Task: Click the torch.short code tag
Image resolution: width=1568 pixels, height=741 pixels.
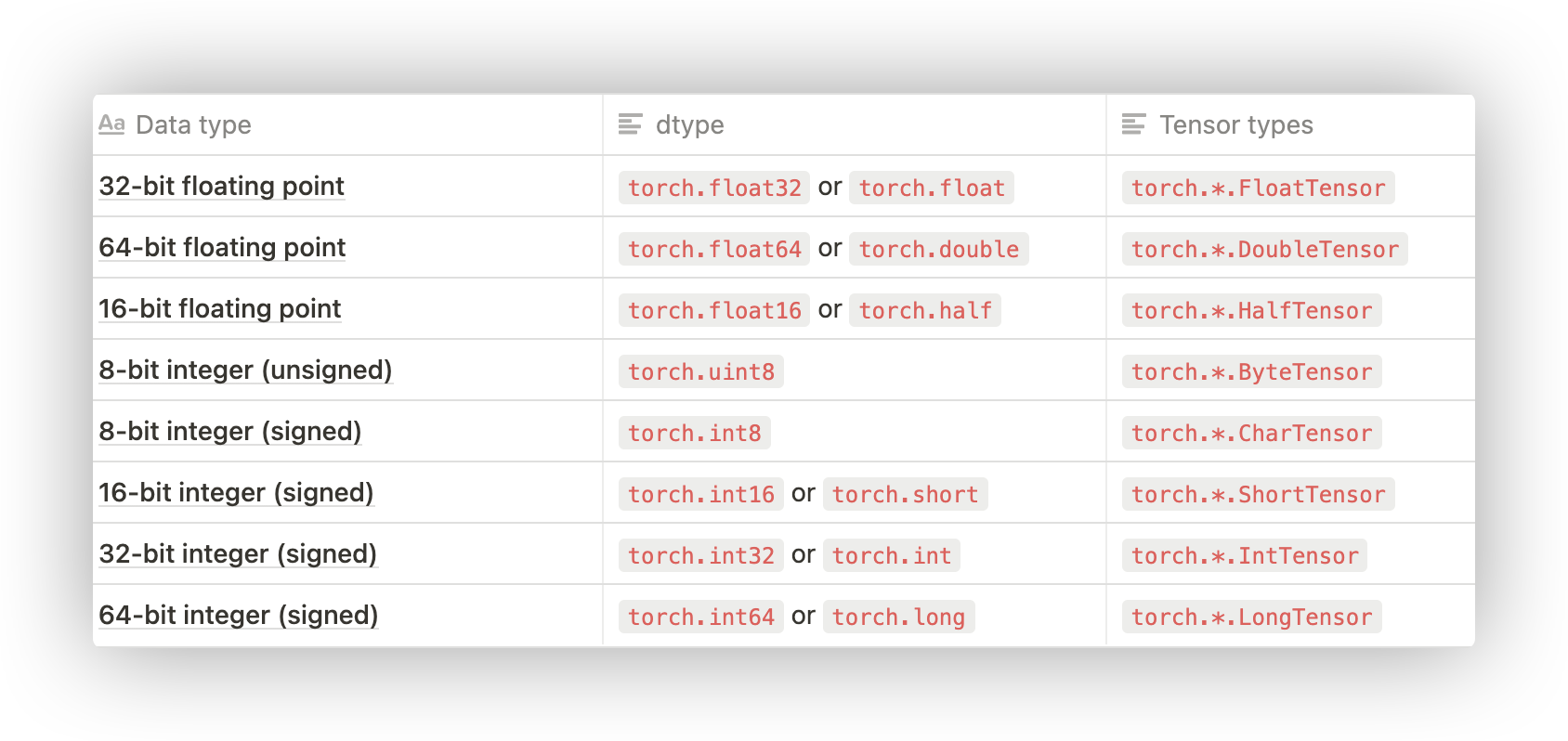Action: click(x=905, y=494)
